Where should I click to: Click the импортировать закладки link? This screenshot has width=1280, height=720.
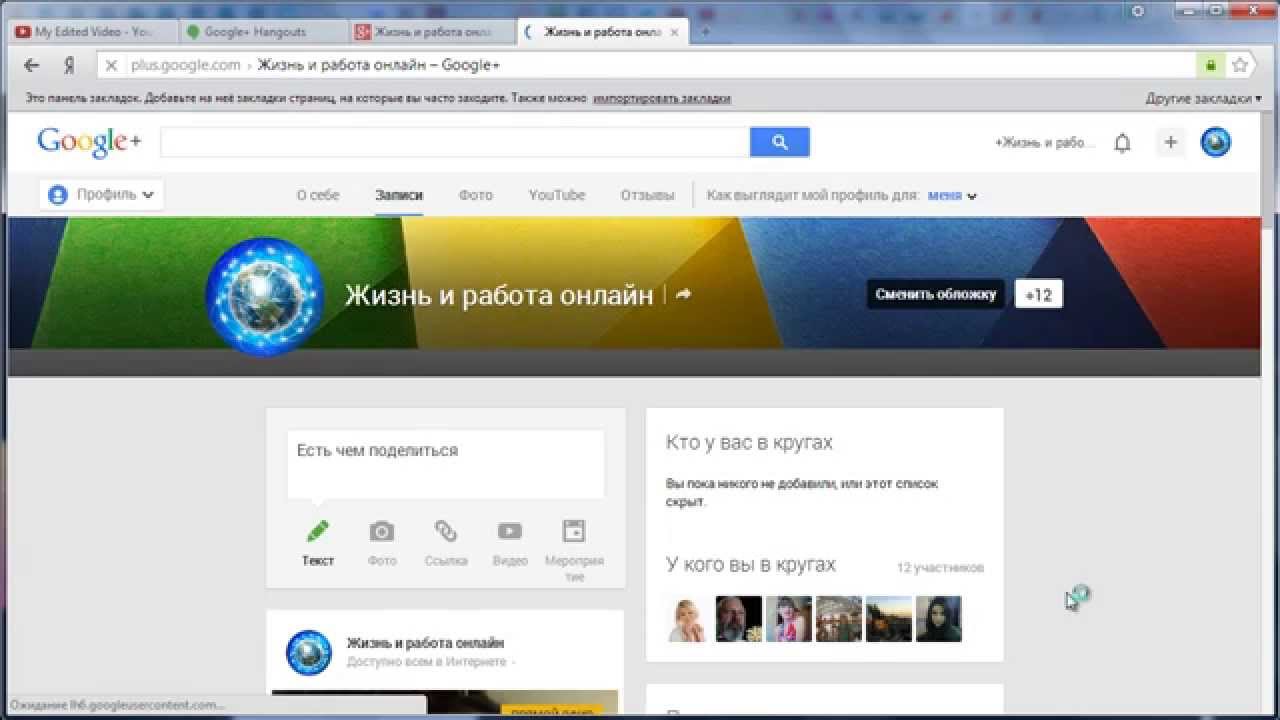662,98
